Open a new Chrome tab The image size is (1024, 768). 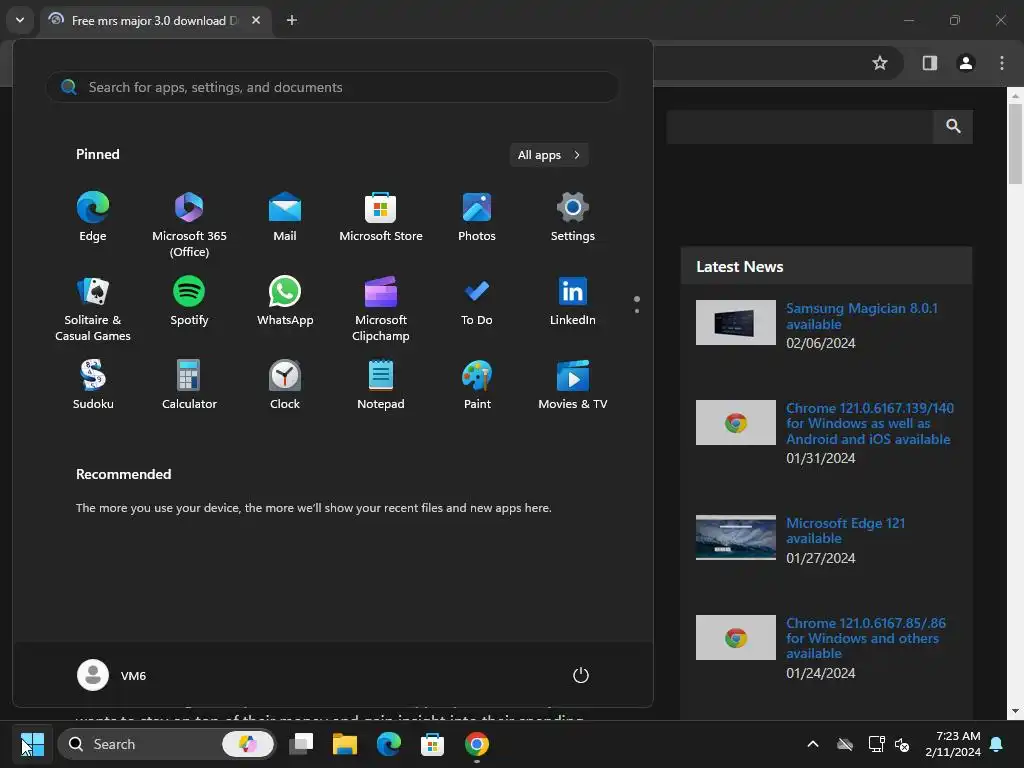[x=292, y=20]
